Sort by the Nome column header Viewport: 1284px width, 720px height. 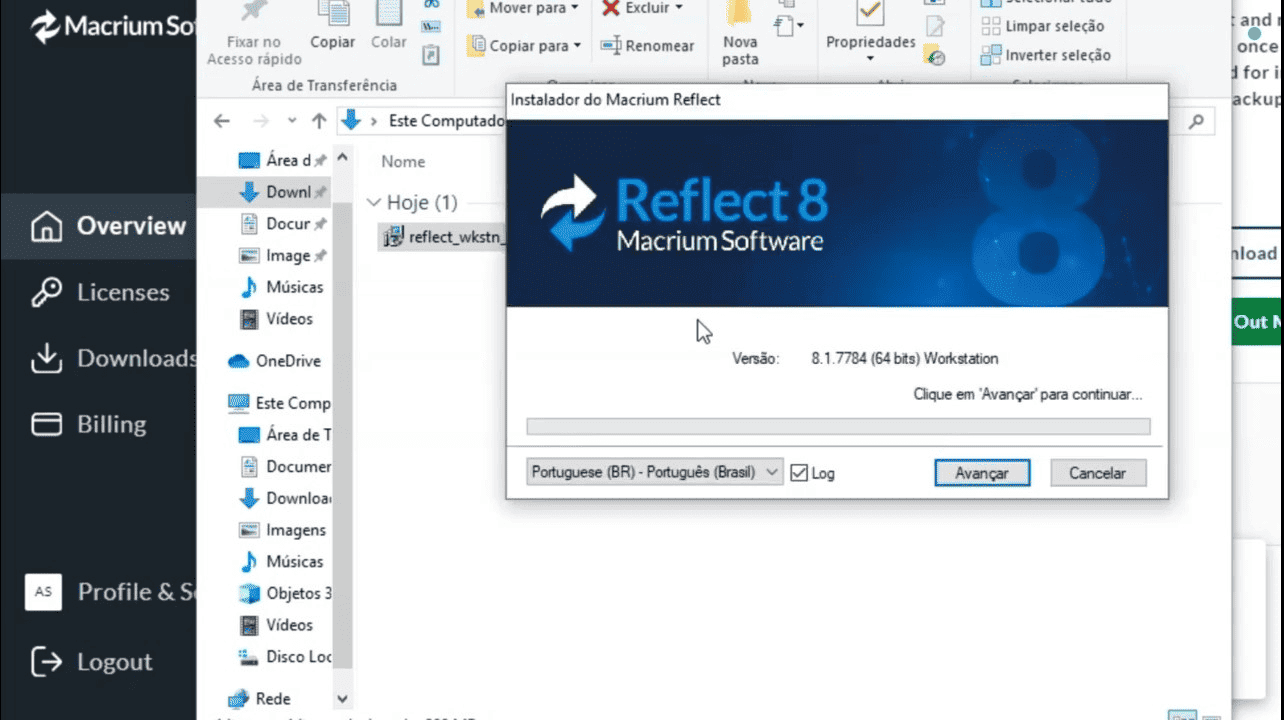403,161
